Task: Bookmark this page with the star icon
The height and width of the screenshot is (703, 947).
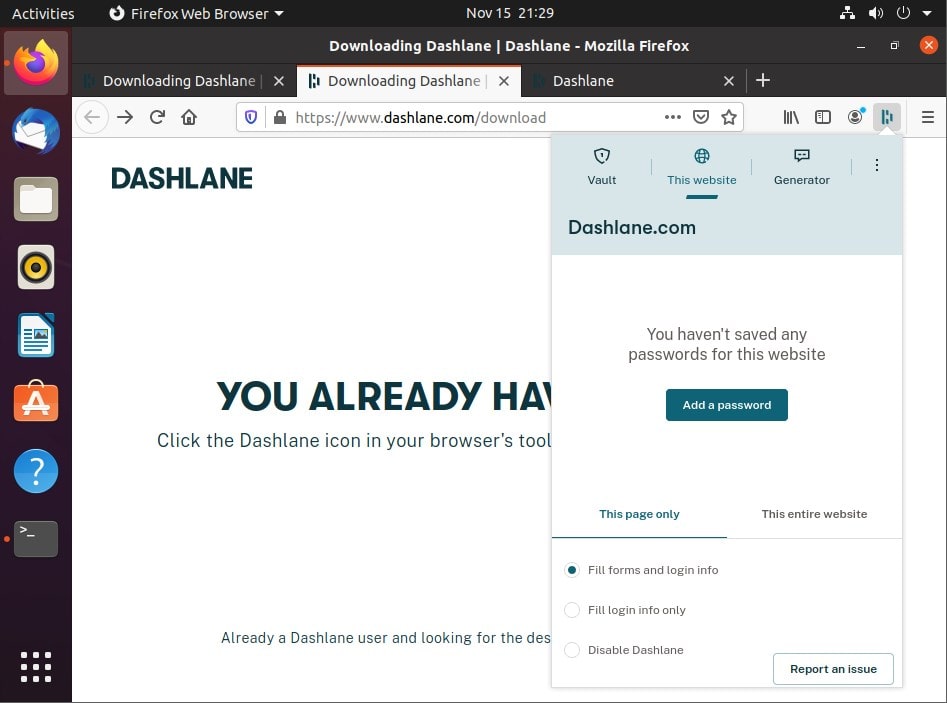Action: (x=729, y=117)
